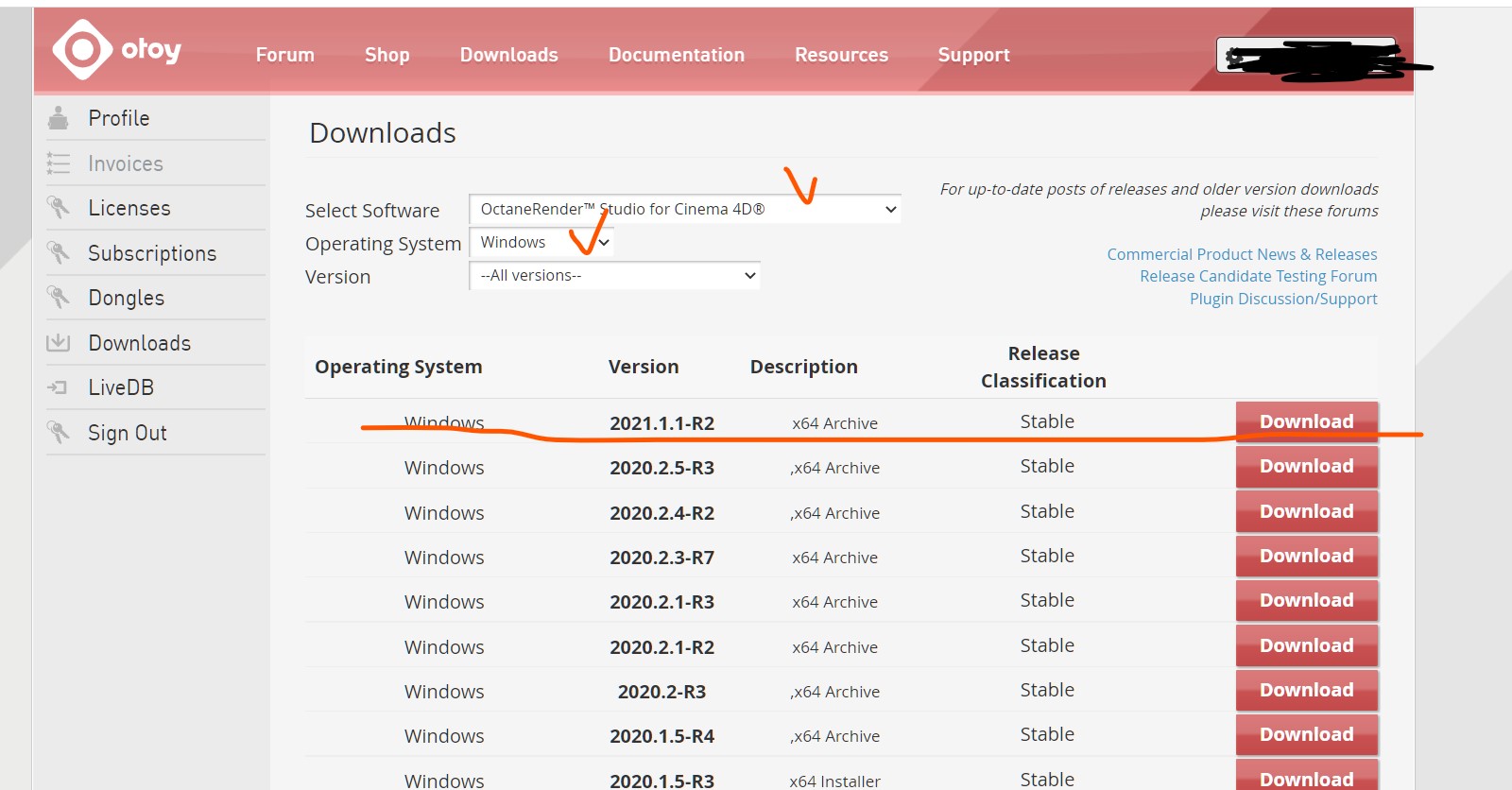Viewport: 1512px width, 790px height.
Task: Go to Licenses in the sidebar
Action: 129,208
